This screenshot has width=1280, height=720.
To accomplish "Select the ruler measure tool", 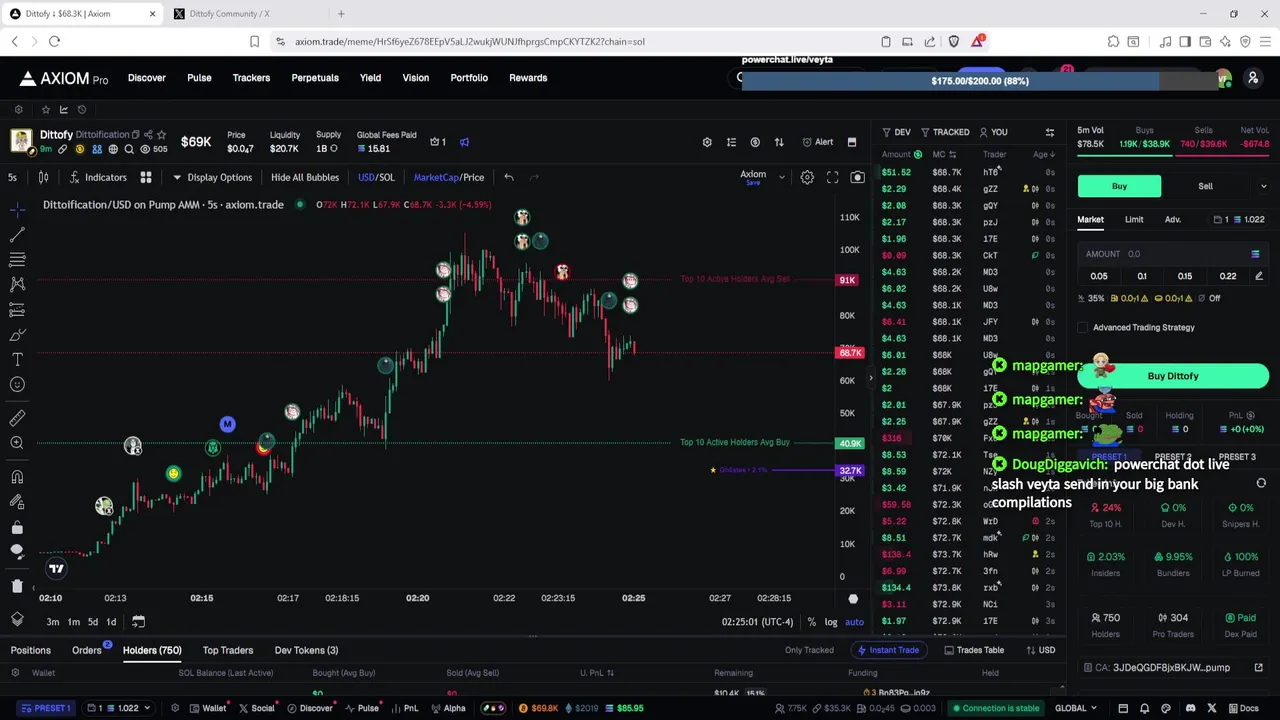I will (17, 418).
